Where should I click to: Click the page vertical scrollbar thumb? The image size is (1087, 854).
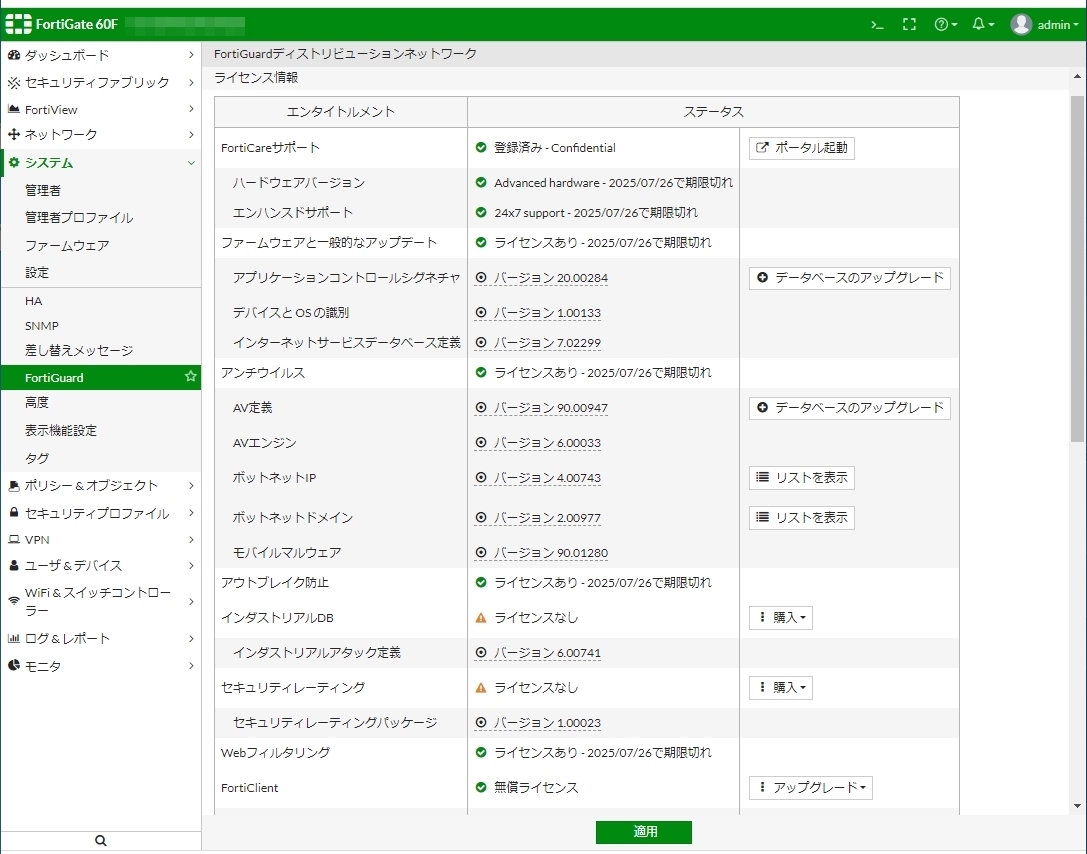coord(1077,269)
